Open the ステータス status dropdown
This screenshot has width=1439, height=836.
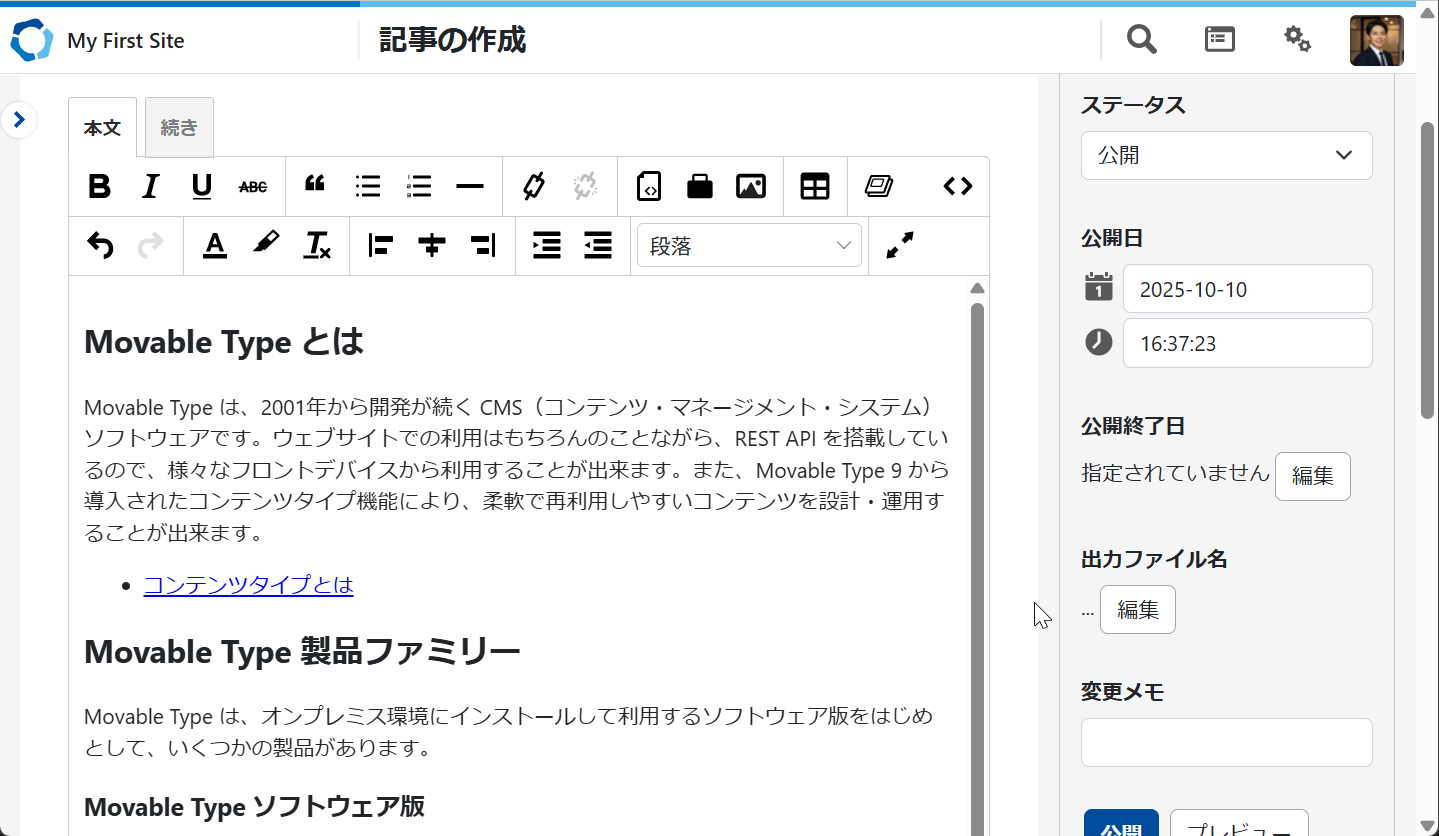point(1226,156)
